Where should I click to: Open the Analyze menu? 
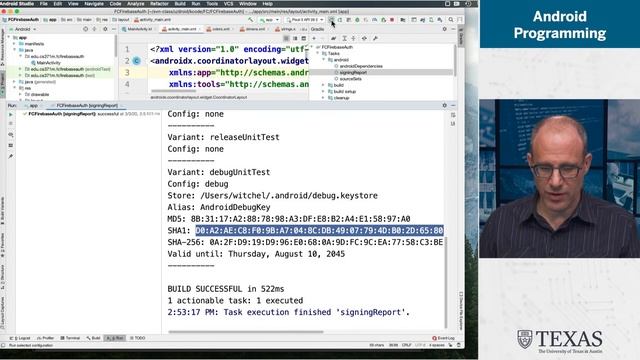(x=136, y=4)
